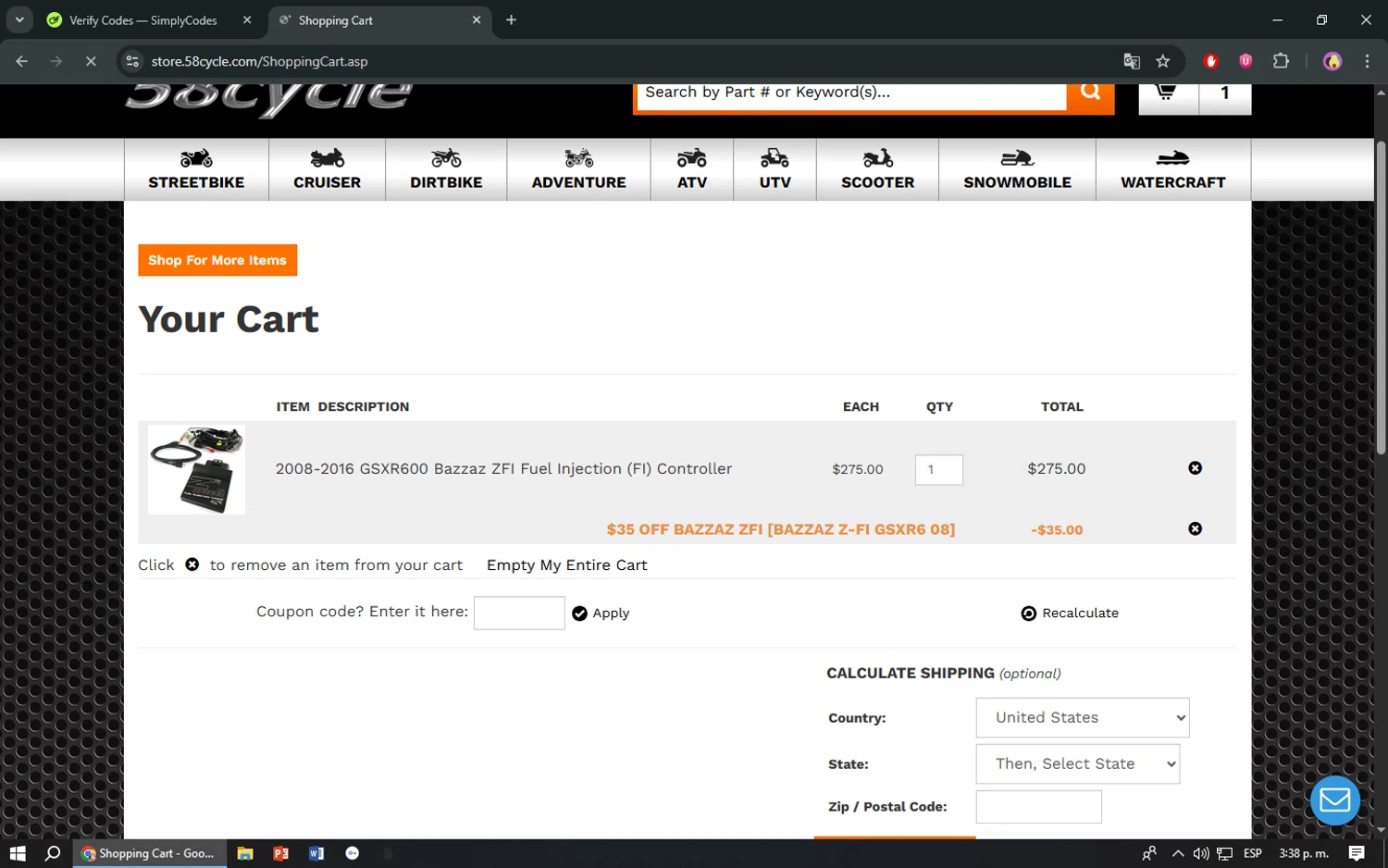Click Empty My Entire Cart link

click(566, 565)
